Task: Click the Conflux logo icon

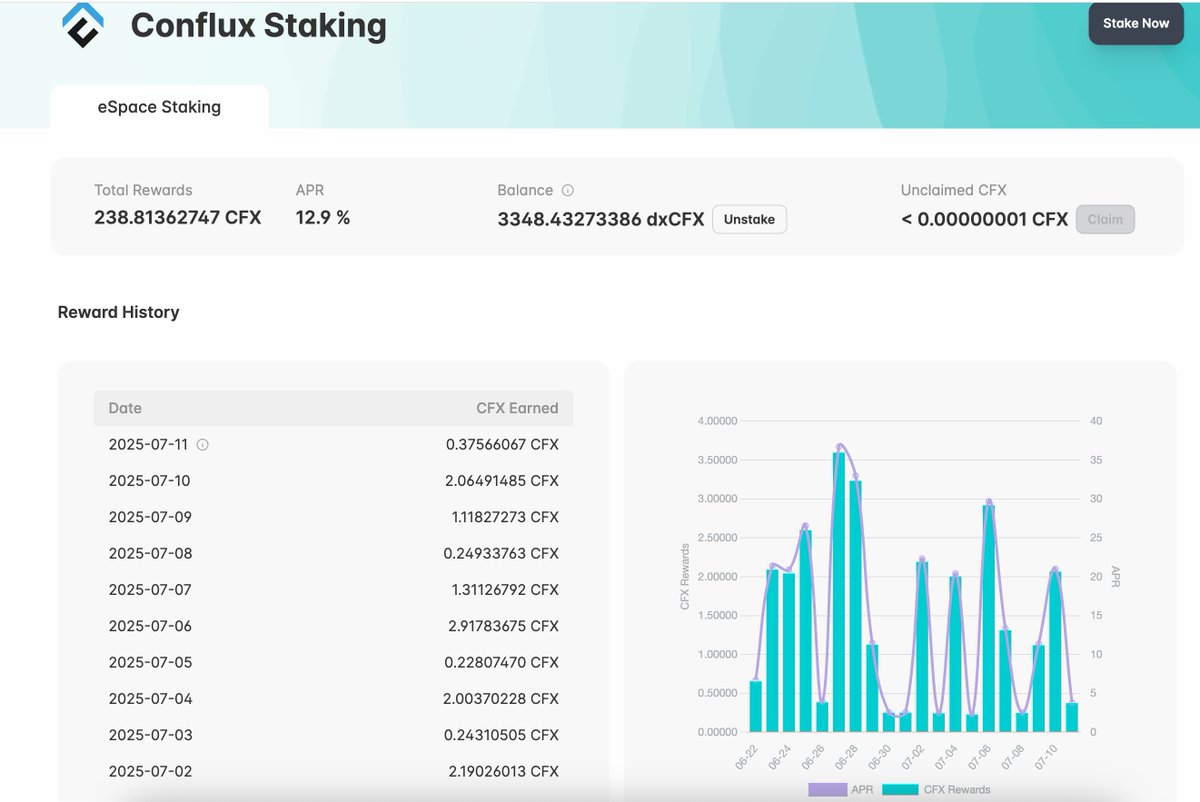Action: pyautogui.click(x=81, y=24)
